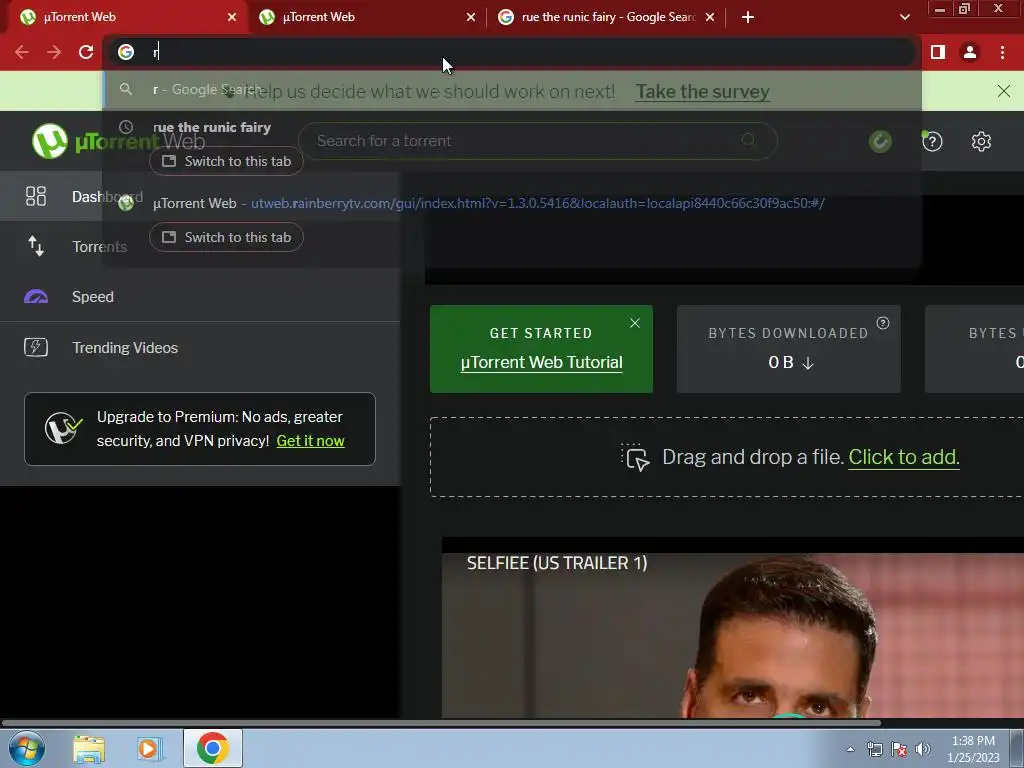The width and height of the screenshot is (1024, 768).
Task: Open µTorrent settings gear
Action: (981, 141)
